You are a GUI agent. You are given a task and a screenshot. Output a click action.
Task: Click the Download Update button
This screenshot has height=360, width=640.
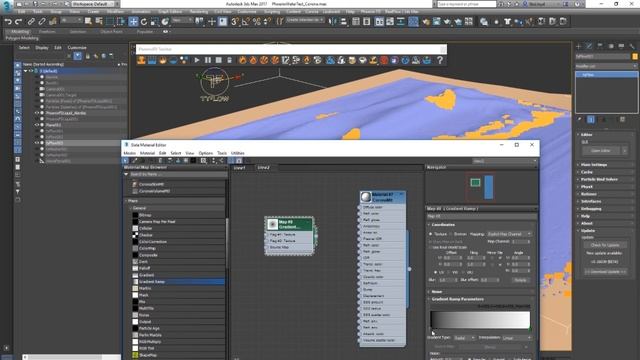point(606,272)
